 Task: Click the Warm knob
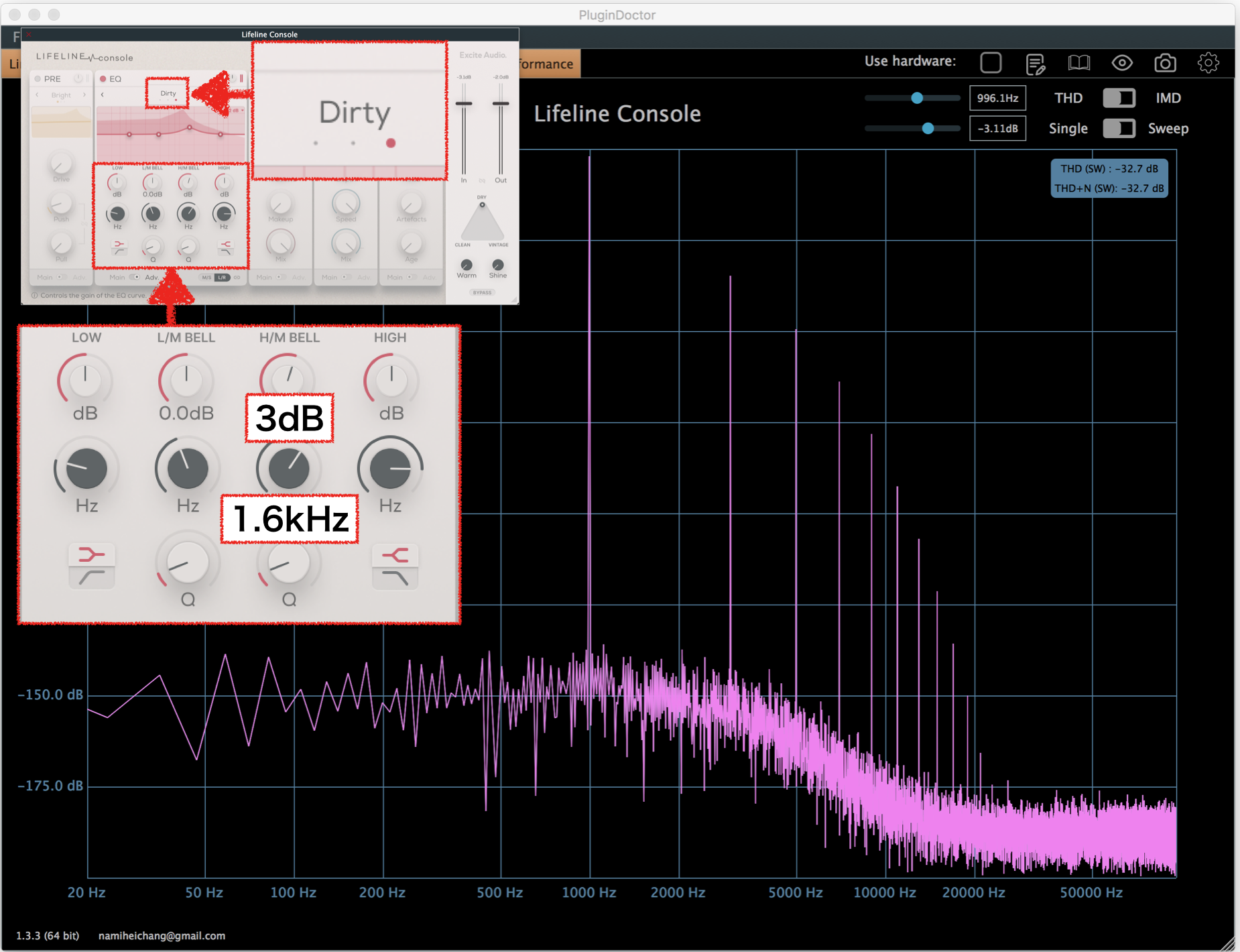[x=467, y=265]
